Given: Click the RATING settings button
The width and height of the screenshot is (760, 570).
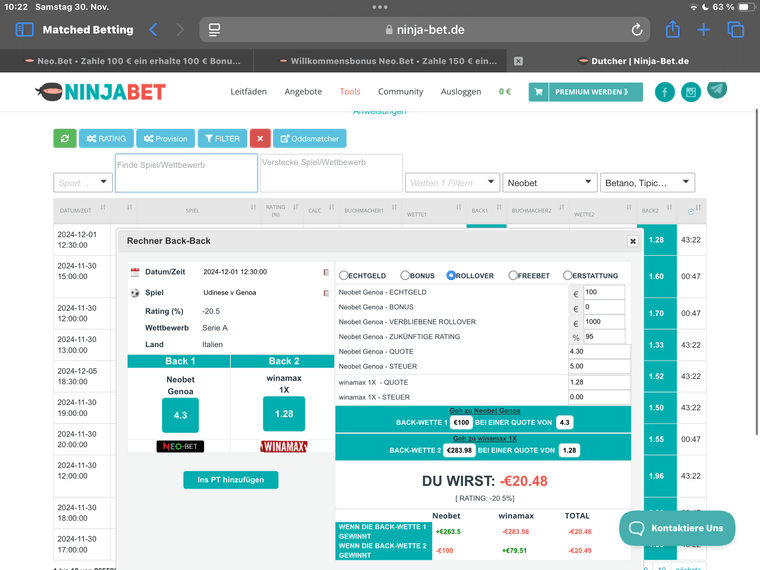Looking at the screenshot, I should (x=106, y=139).
